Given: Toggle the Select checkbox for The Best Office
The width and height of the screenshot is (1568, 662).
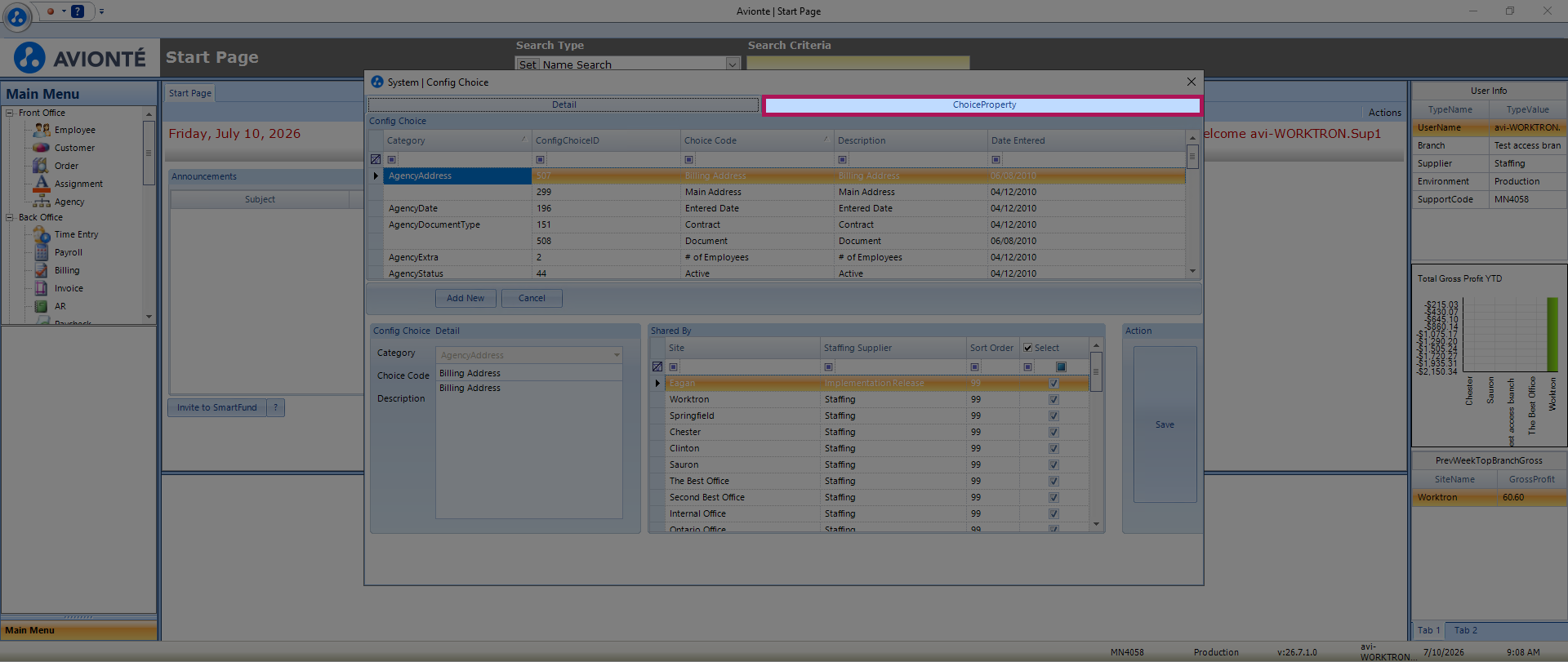Looking at the screenshot, I should (x=1054, y=482).
